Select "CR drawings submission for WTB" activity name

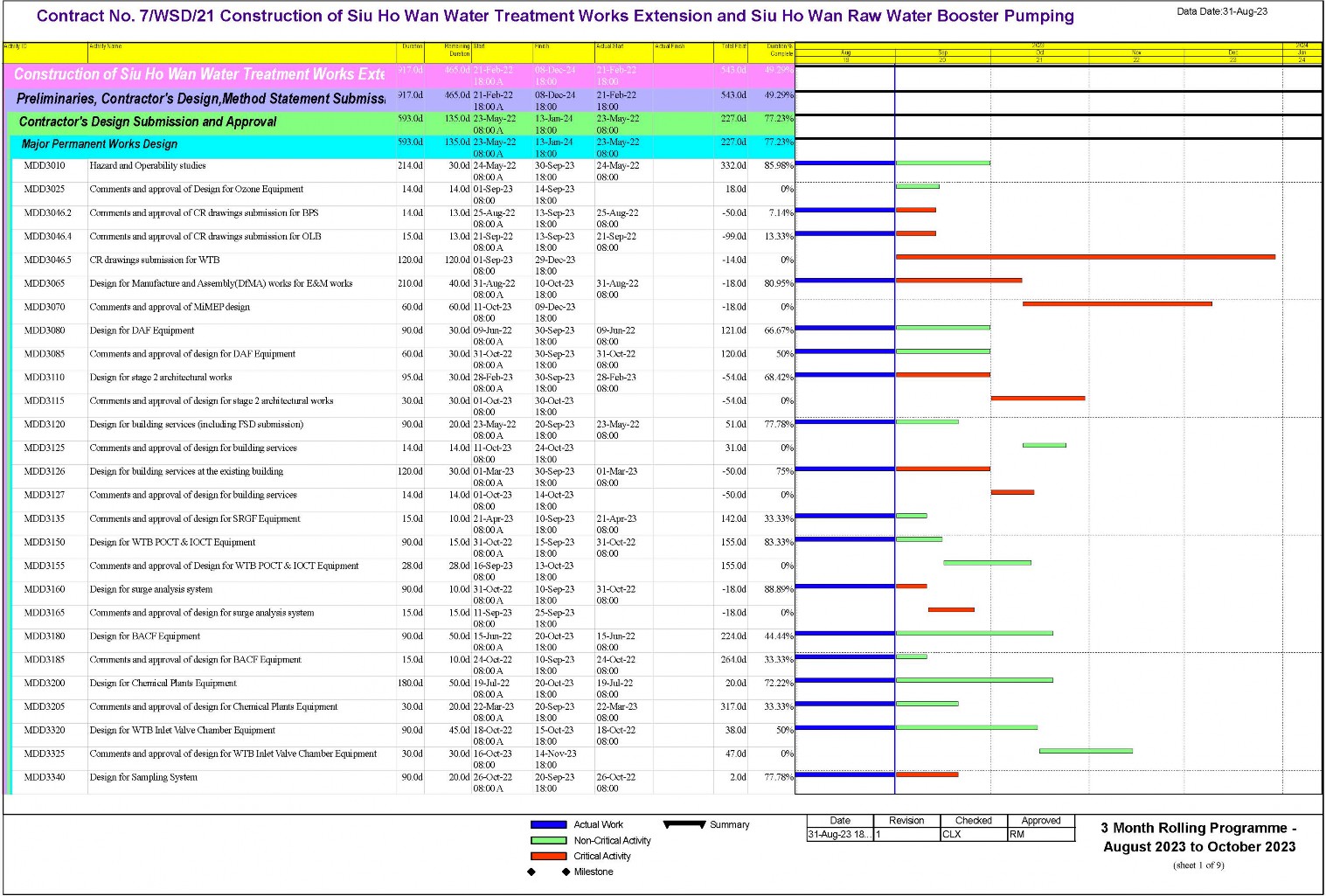155,260
